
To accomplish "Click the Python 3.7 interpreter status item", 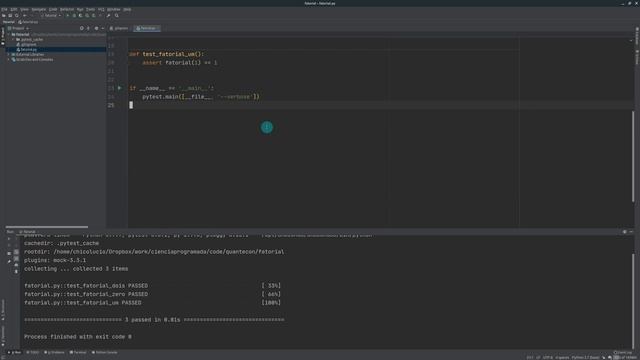I will 585,358.
